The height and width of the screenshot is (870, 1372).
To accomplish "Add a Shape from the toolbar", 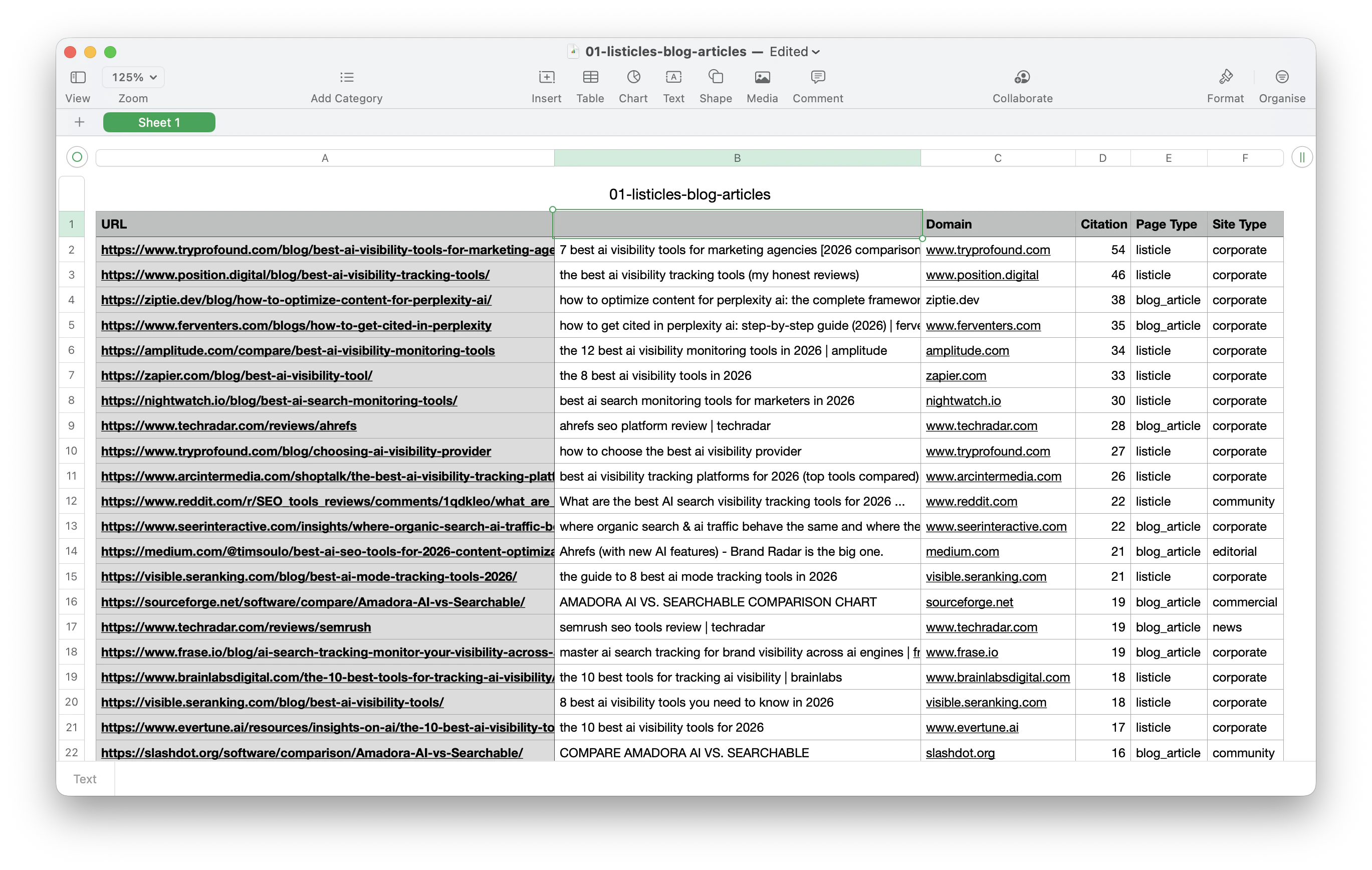I will point(716,77).
